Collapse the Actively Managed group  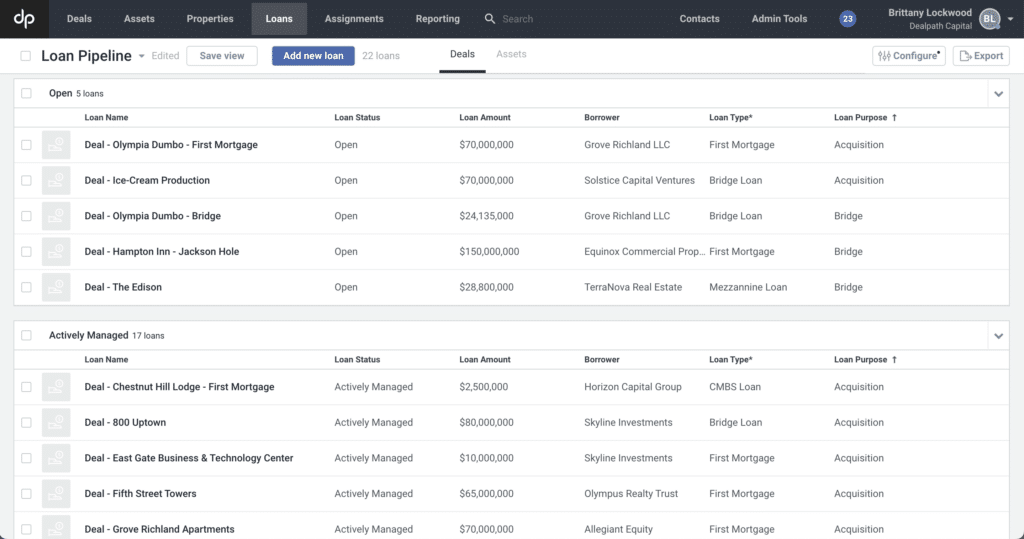pos(999,336)
